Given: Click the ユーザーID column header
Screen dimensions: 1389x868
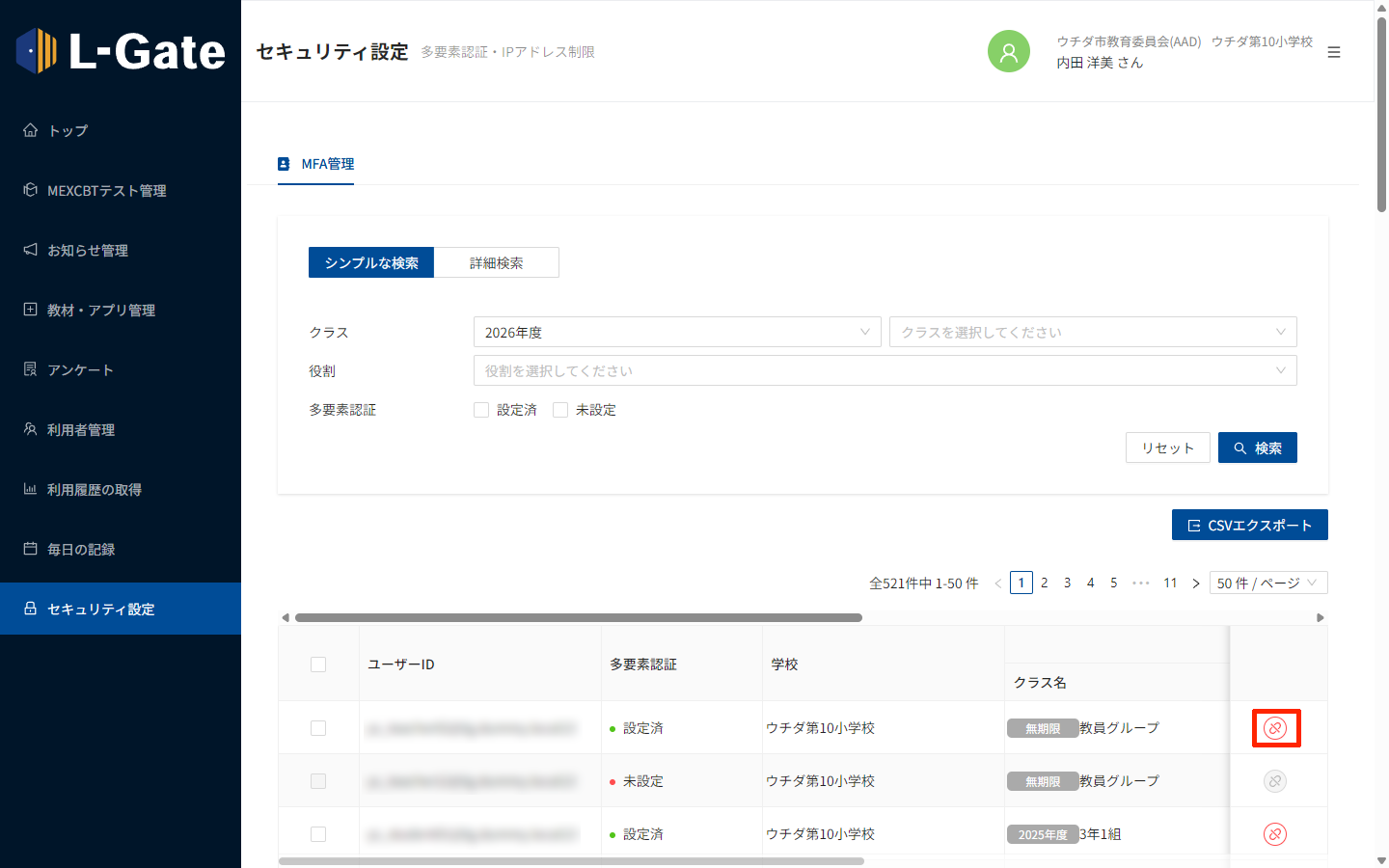Looking at the screenshot, I should (480, 664).
